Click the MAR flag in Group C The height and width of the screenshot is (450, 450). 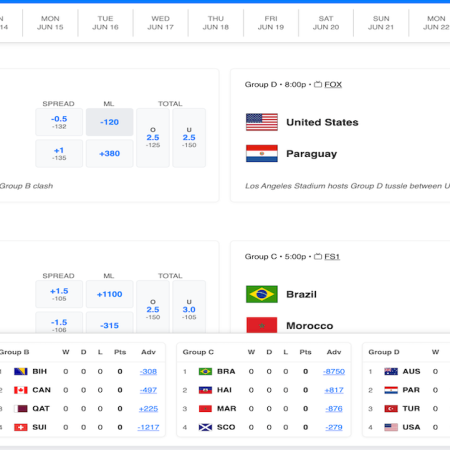205,409
